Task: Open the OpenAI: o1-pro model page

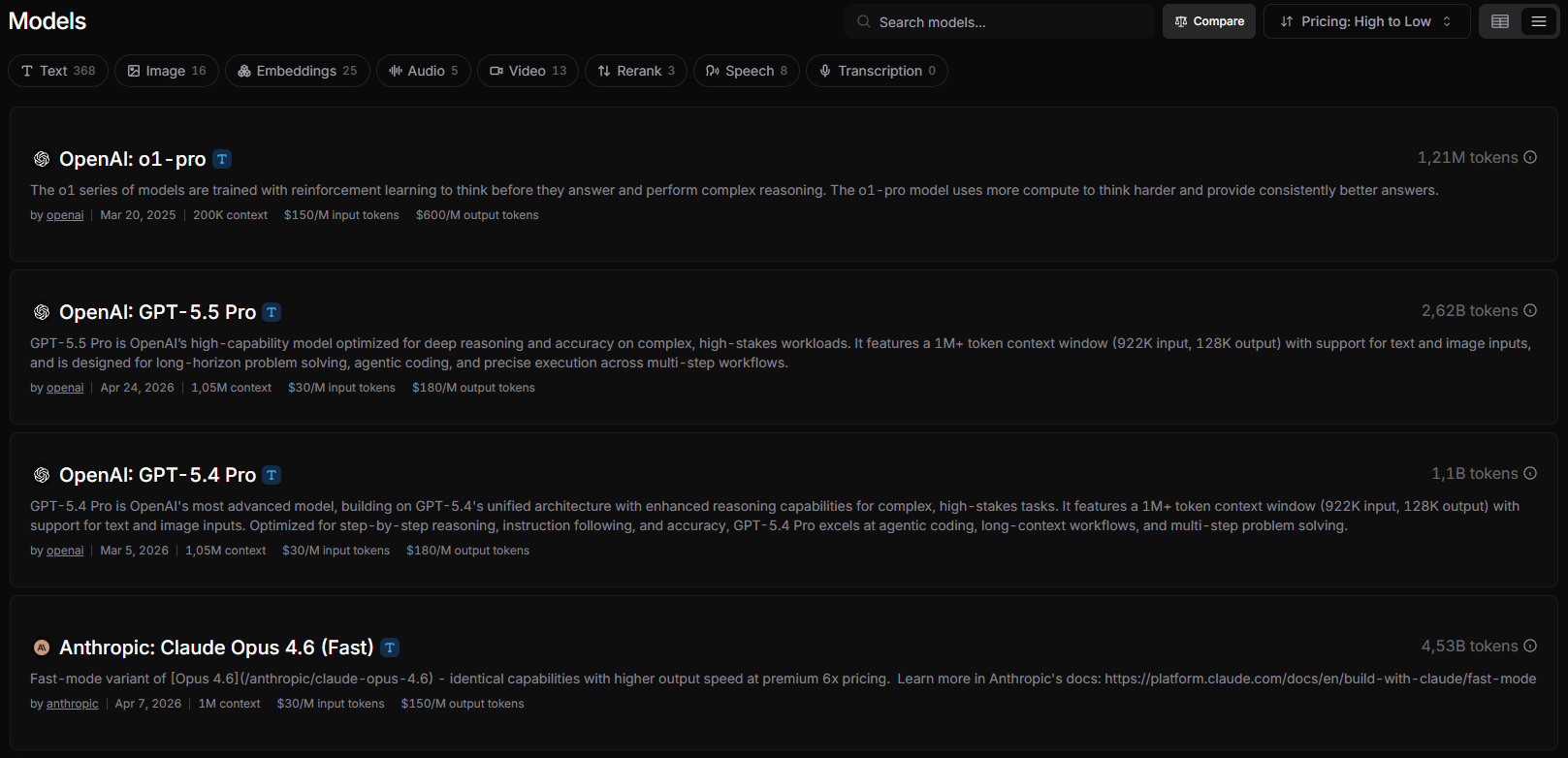Action: [133, 159]
